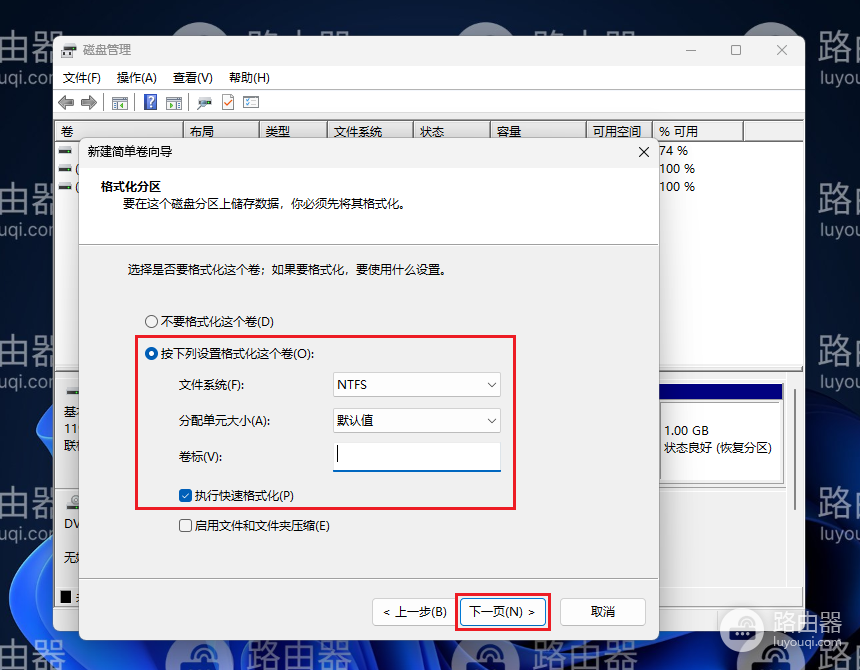Click the 上一步(B) back button
Screen dimensions: 860x670
pos(415,612)
